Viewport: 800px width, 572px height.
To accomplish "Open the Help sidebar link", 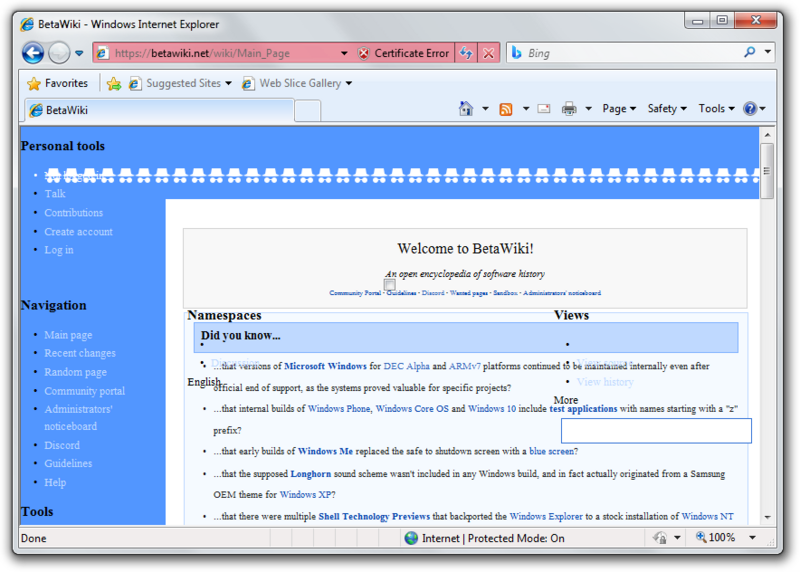I will click(55, 482).
